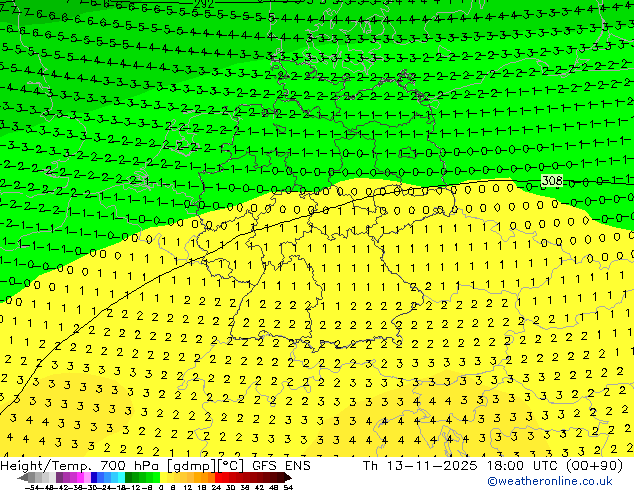Click the dark blue legend swatch at -30
634x490 pixels.
point(94,478)
